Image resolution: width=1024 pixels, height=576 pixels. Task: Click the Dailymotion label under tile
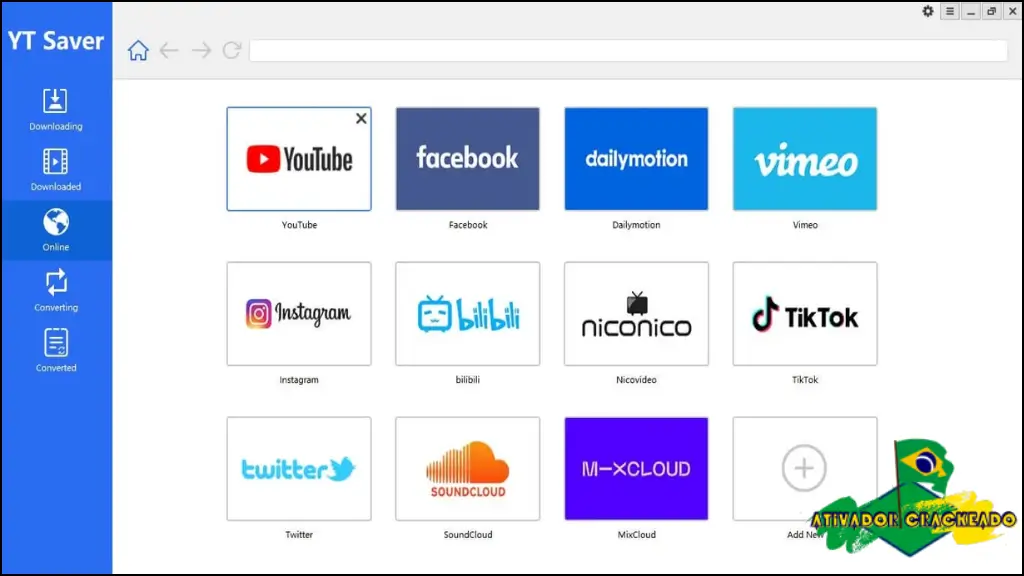636,225
